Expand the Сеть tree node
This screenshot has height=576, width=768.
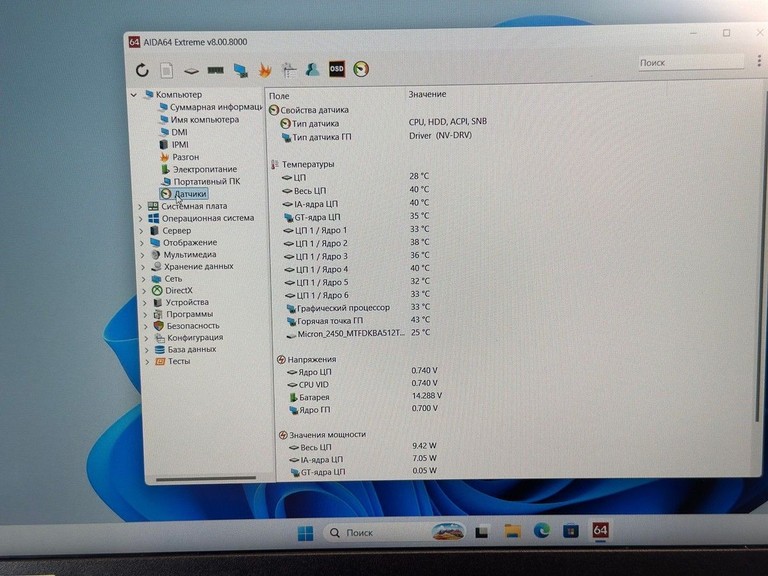[x=144, y=279]
